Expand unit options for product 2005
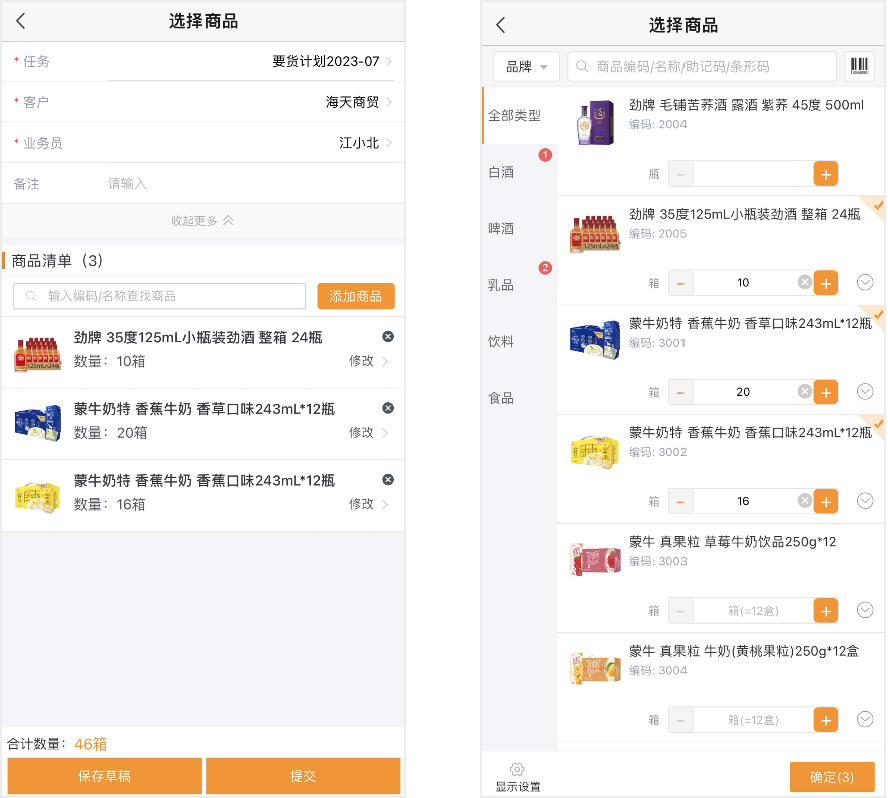 [865, 282]
